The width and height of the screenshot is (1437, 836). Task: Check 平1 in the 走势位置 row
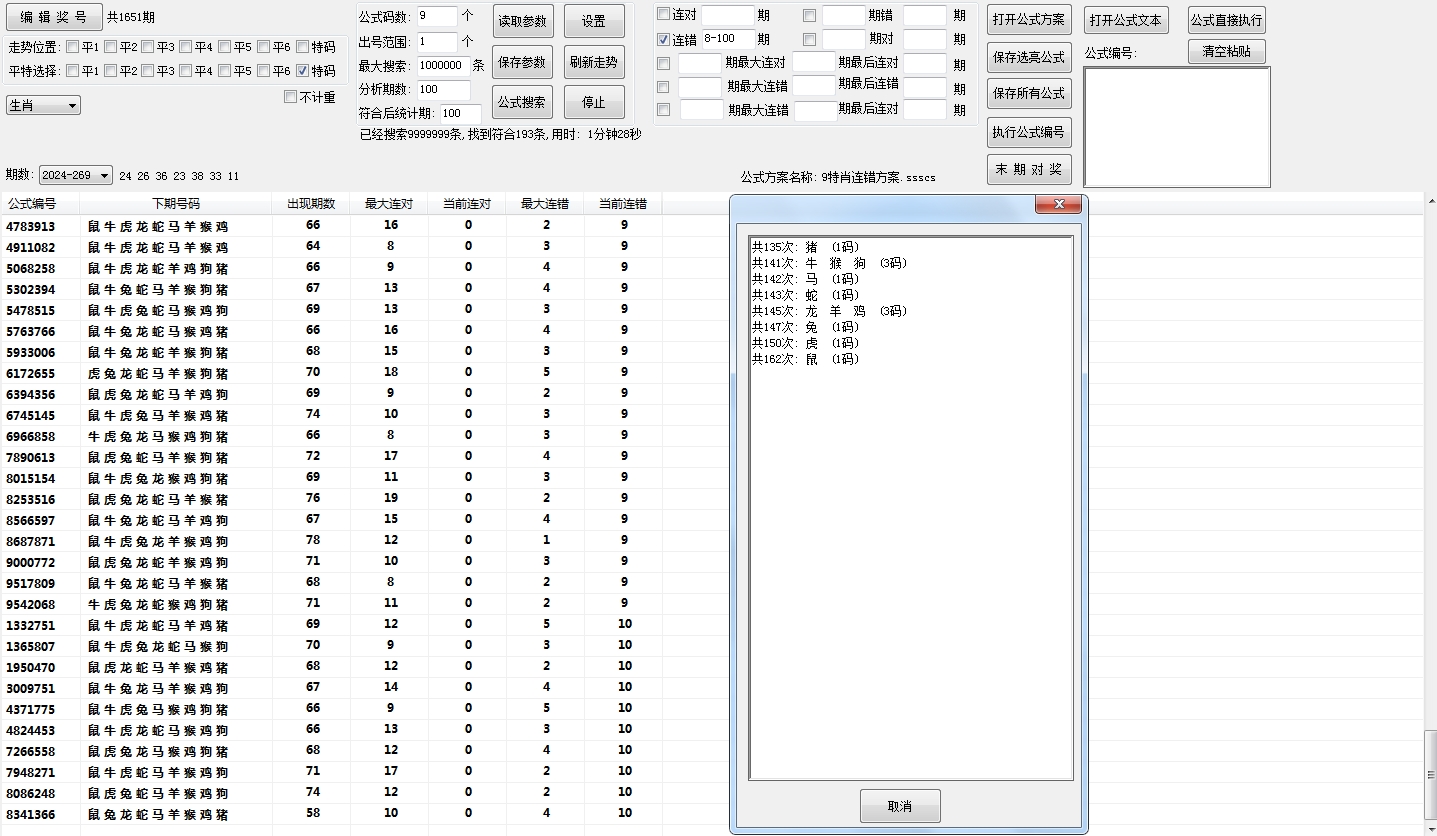(71, 45)
